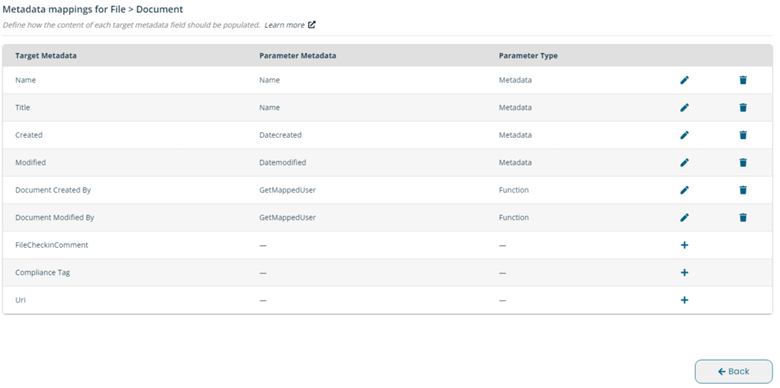780x388 pixels.
Task: Delete the Created mapping
Action: coord(743,135)
